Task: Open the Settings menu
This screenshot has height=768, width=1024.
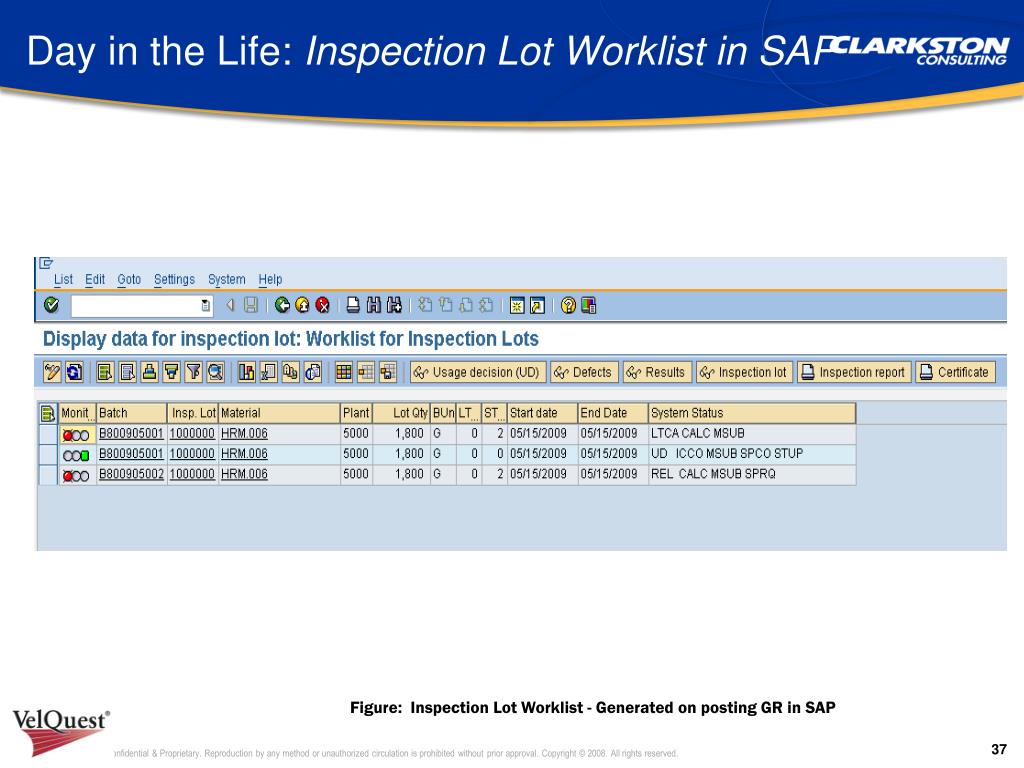Action: pyautogui.click(x=174, y=280)
